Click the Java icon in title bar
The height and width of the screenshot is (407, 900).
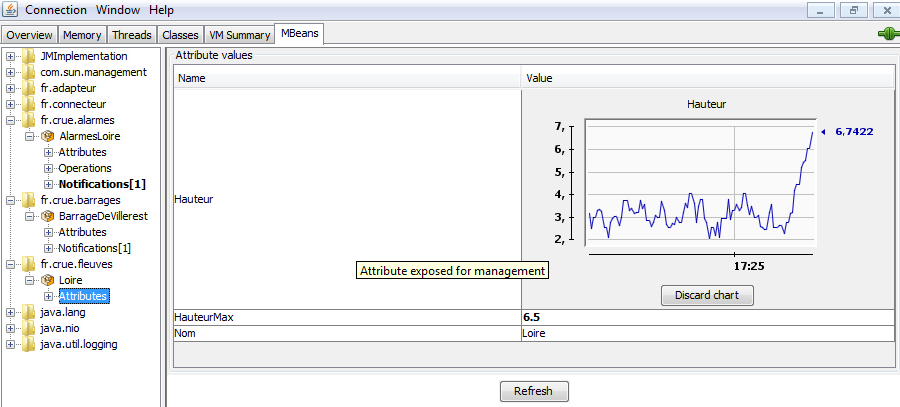pos(9,9)
